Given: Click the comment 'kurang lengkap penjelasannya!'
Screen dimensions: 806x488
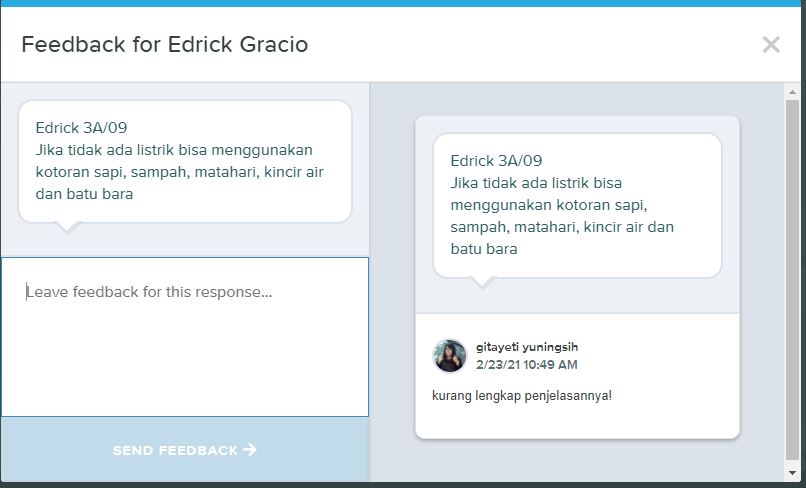Looking at the screenshot, I should tap(522, 395).
